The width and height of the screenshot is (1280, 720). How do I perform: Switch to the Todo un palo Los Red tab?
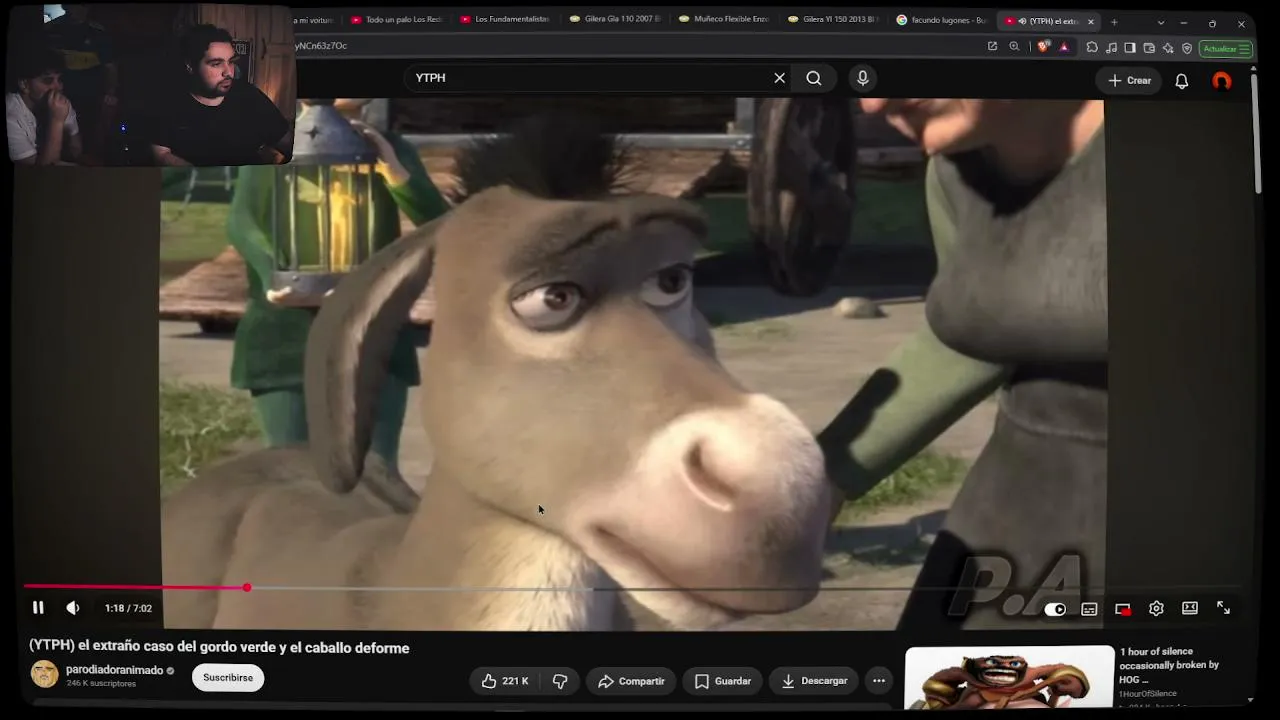(x=396, y=20)
